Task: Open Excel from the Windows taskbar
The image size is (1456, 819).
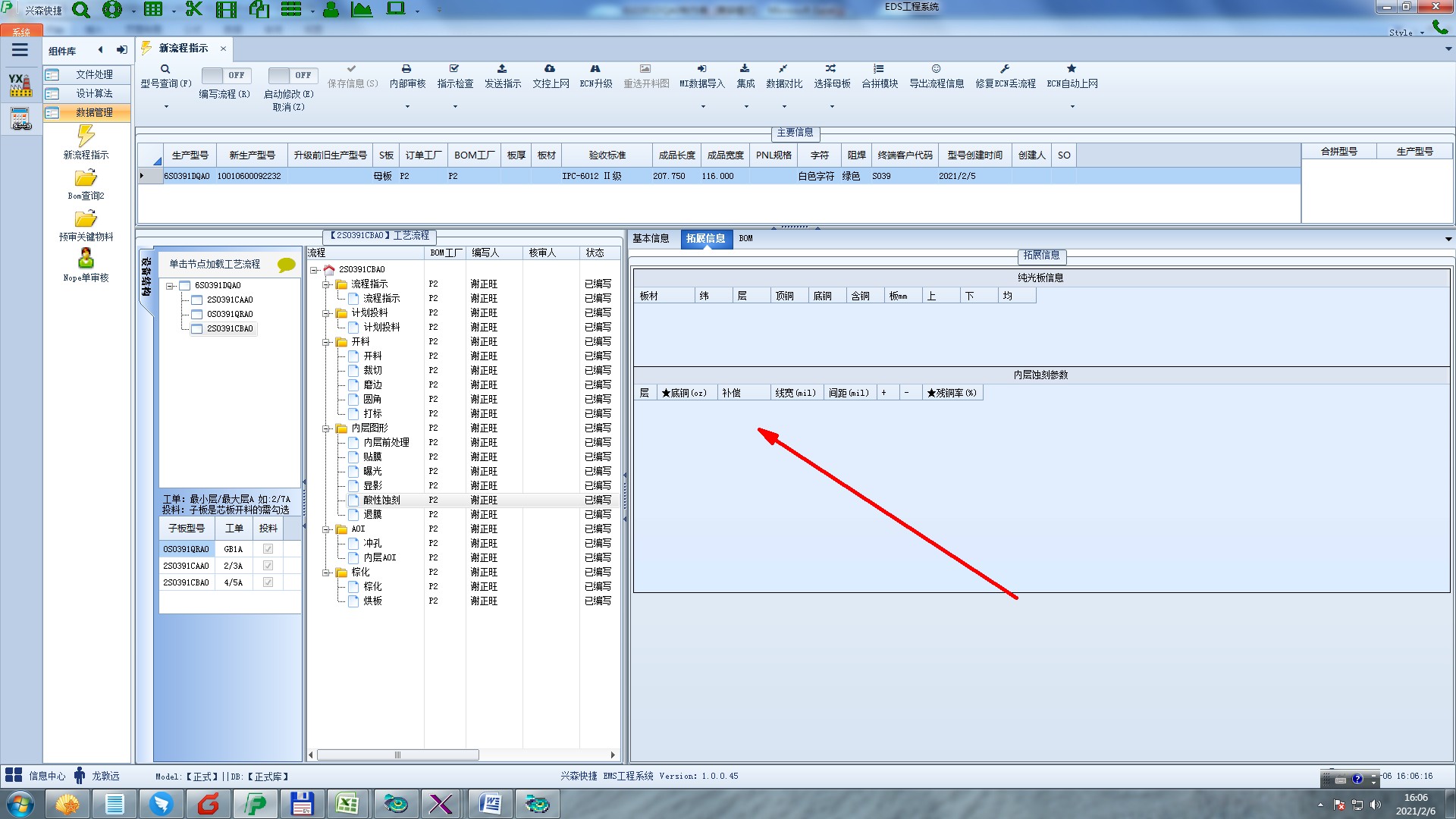Action: [347, 804]
